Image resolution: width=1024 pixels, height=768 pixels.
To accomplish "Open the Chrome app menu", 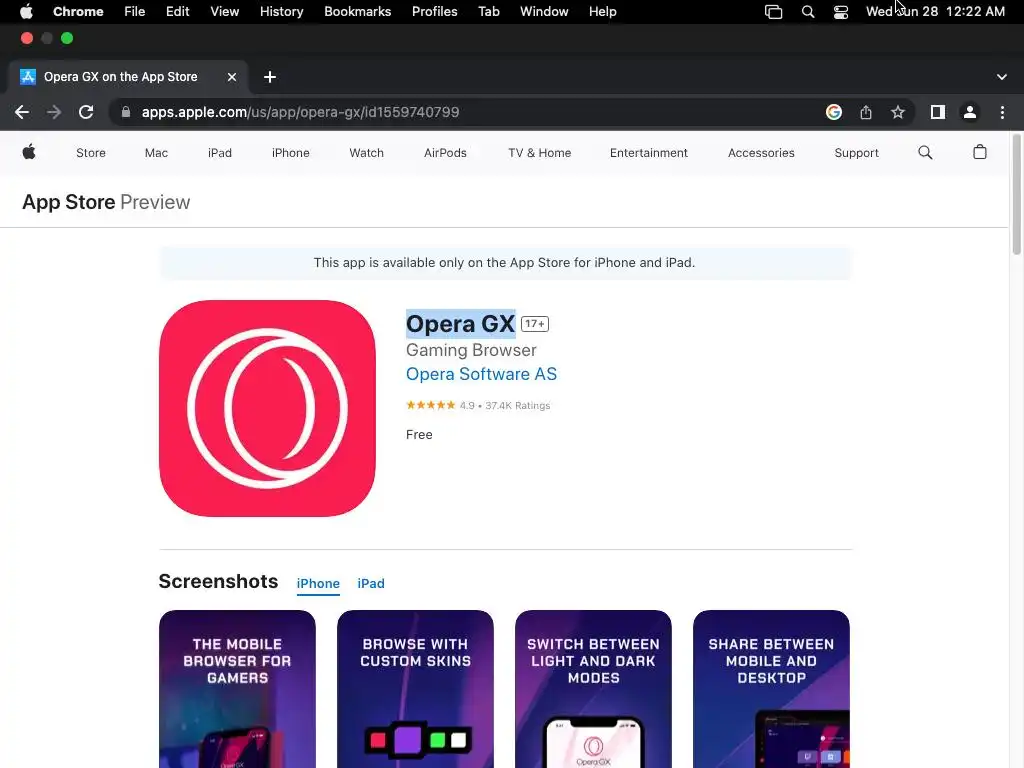I will 78,12.
